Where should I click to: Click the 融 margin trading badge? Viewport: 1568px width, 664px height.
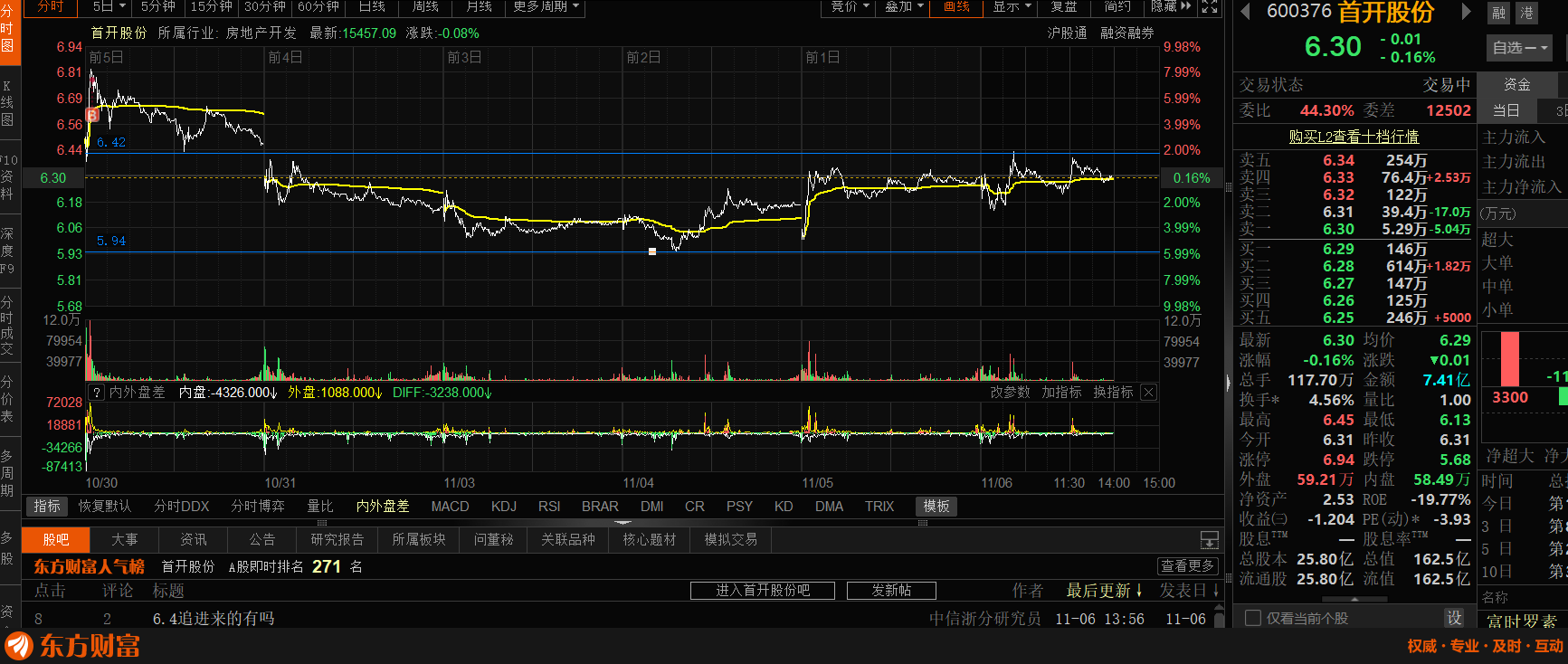[x=1499, y=13]
